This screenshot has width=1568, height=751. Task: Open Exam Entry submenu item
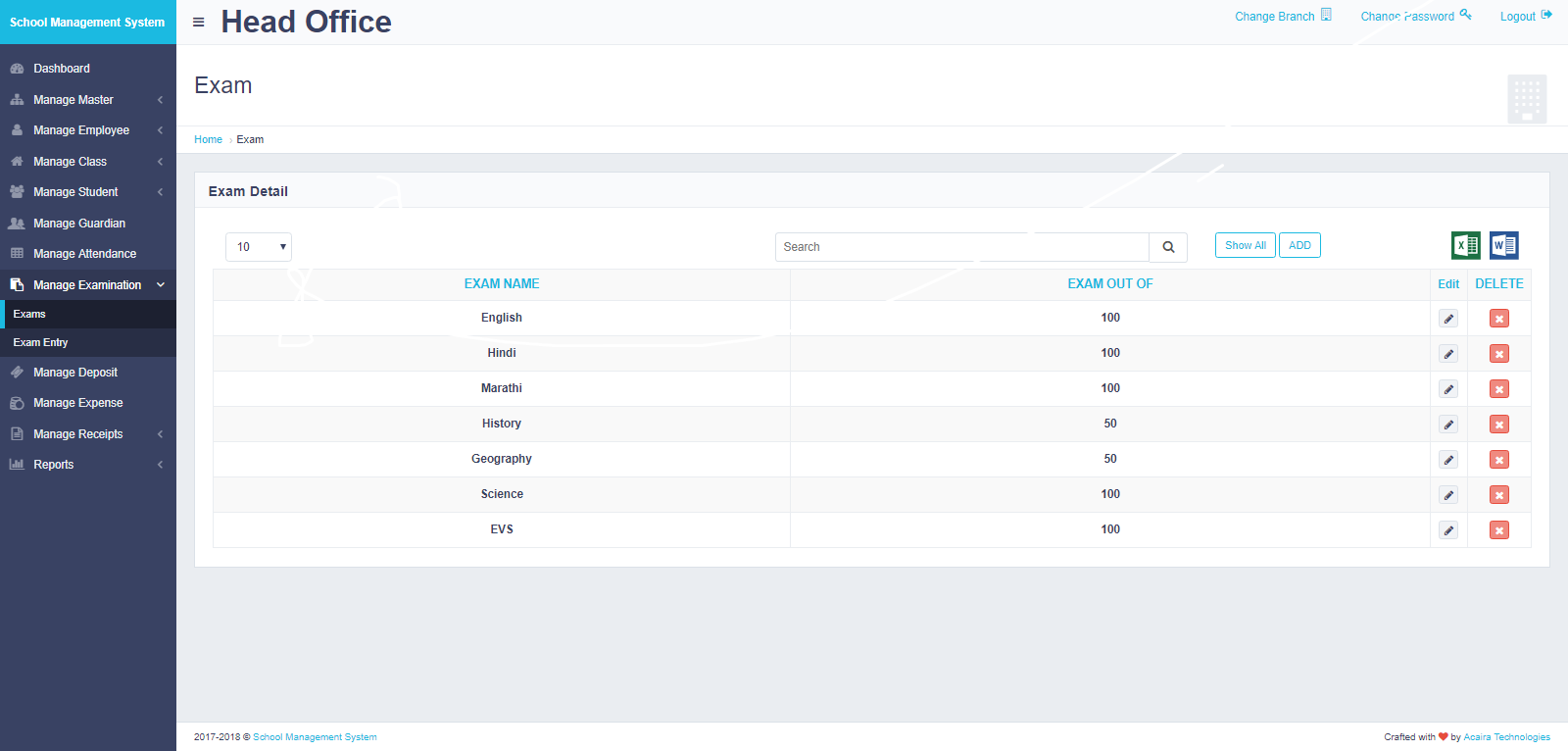[41, 342]
